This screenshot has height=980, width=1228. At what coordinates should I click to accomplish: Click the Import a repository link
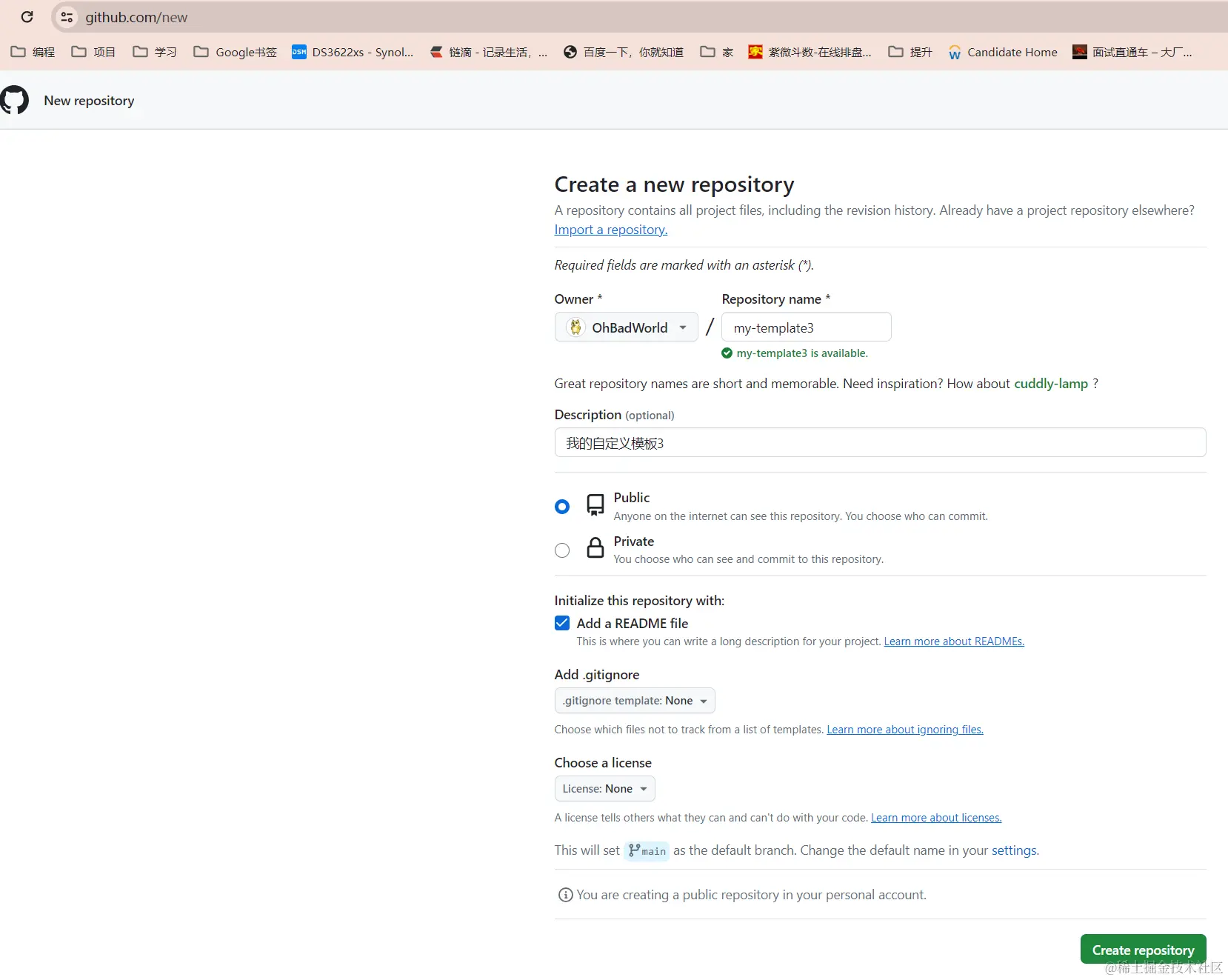coord(611,230)
